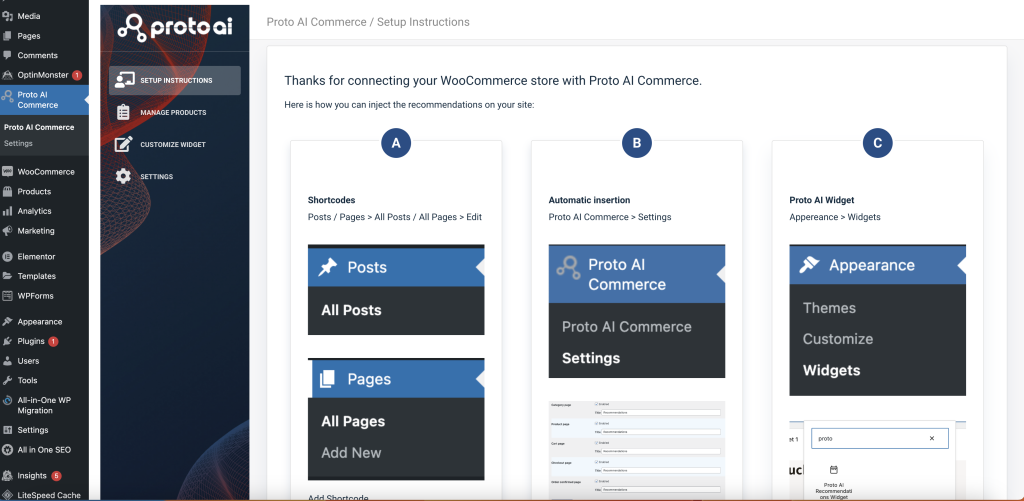Click the All Pages screenshot in card A
Viewport: 1024px width, 501px height.
click(396, 419)
